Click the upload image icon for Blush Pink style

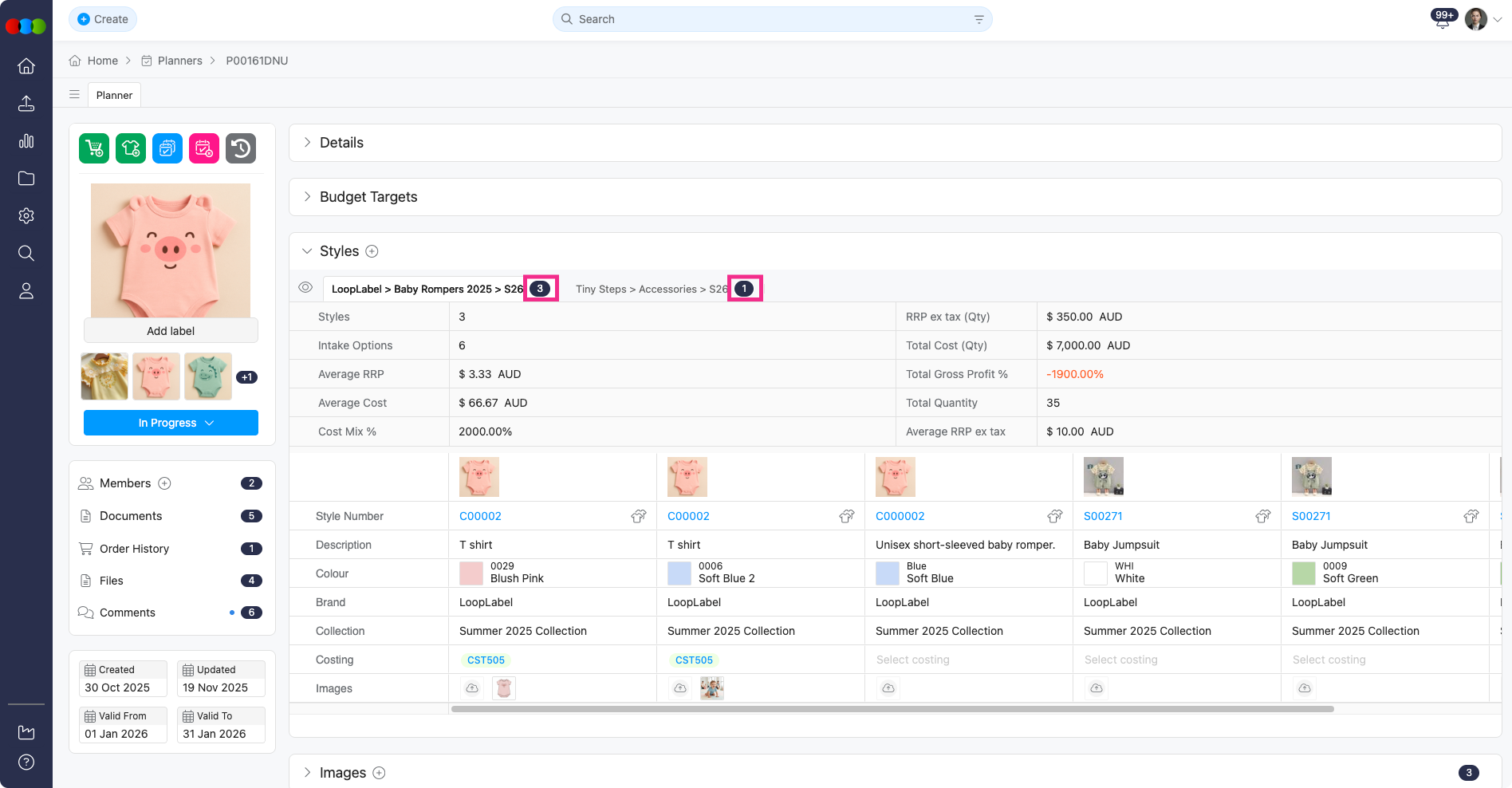(472, 688)
